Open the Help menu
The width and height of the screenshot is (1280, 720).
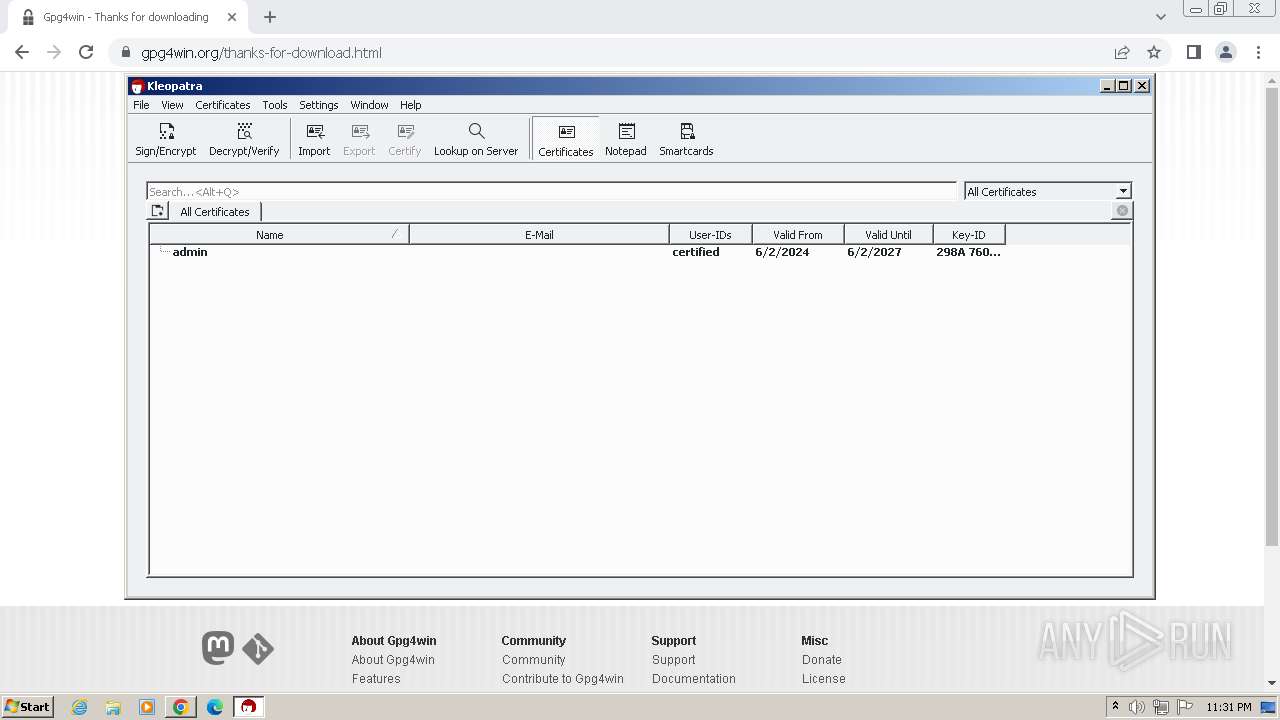coord(411,105)
